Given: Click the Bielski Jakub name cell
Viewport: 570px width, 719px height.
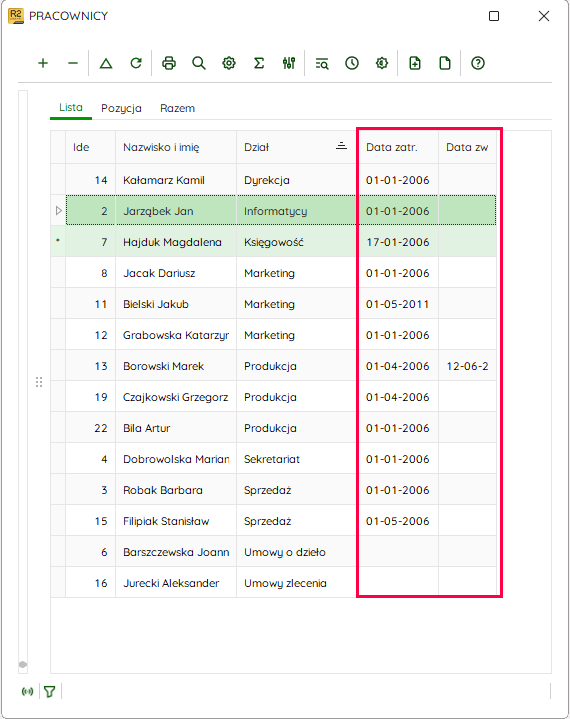Looking at the screenshot, I should [x=176, y=304].
